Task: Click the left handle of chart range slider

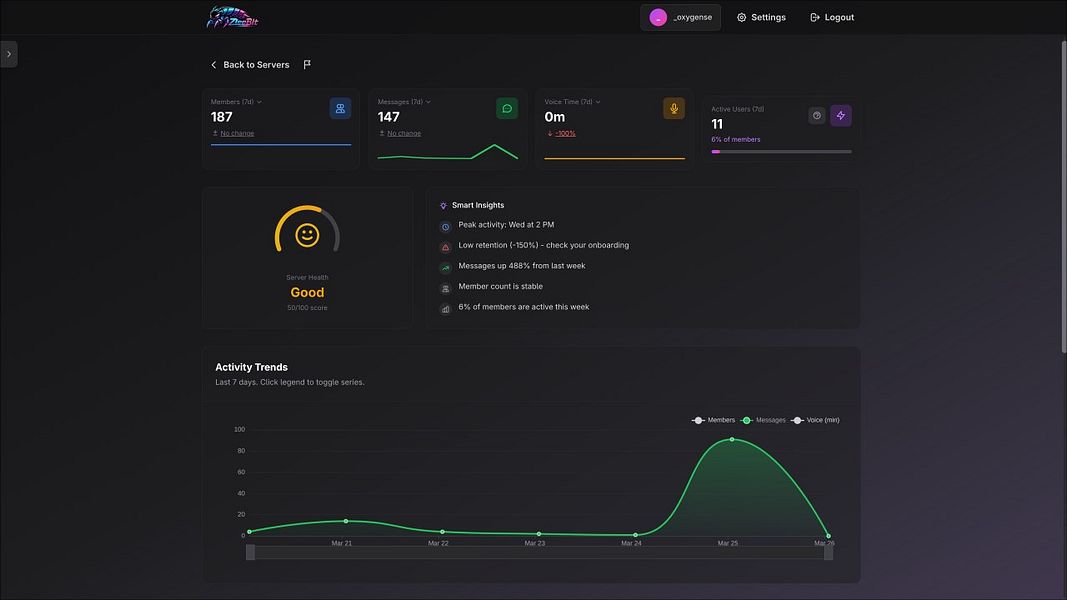Action: click(250, 552)
